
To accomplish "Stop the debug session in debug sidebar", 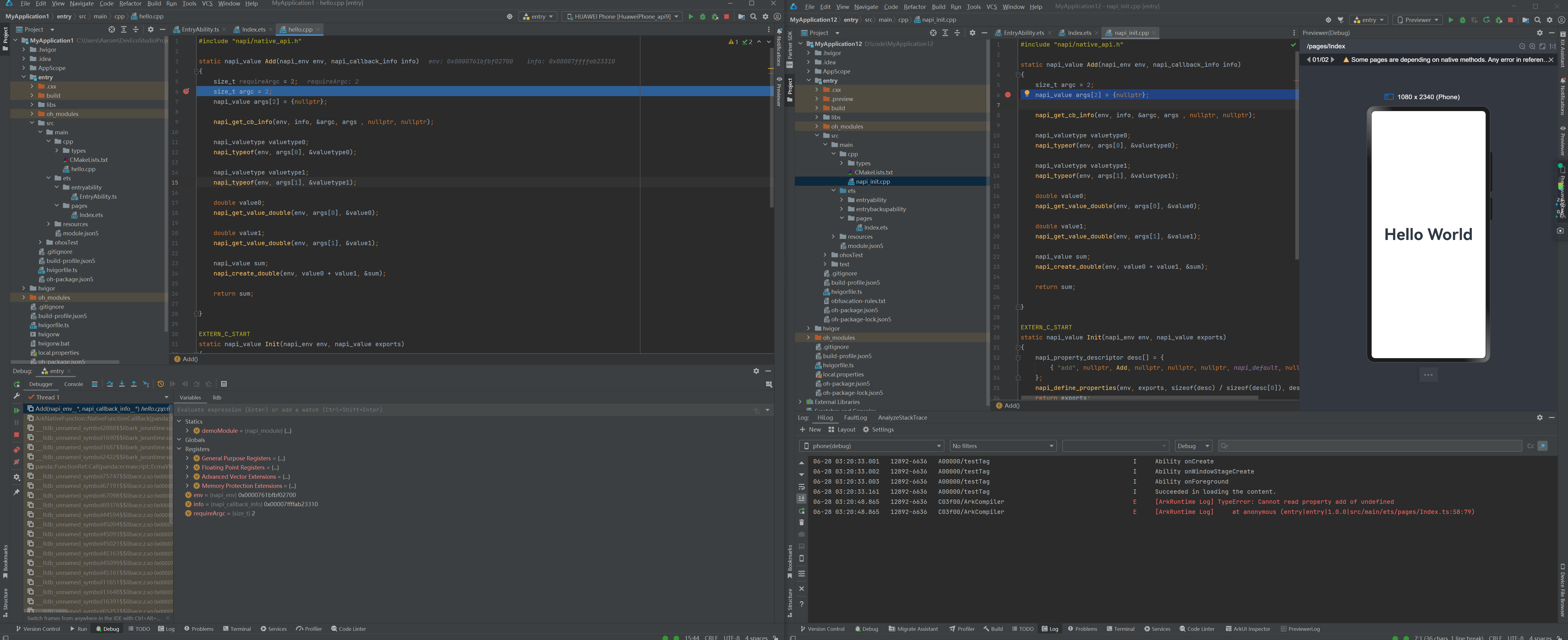I will coord(17,435).
